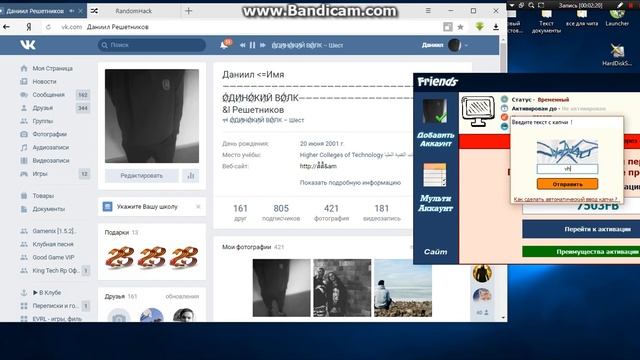Viewport: 640px width, 360px height.
Task: Open profile statistics chart icon
Action: tap(191, 176)
